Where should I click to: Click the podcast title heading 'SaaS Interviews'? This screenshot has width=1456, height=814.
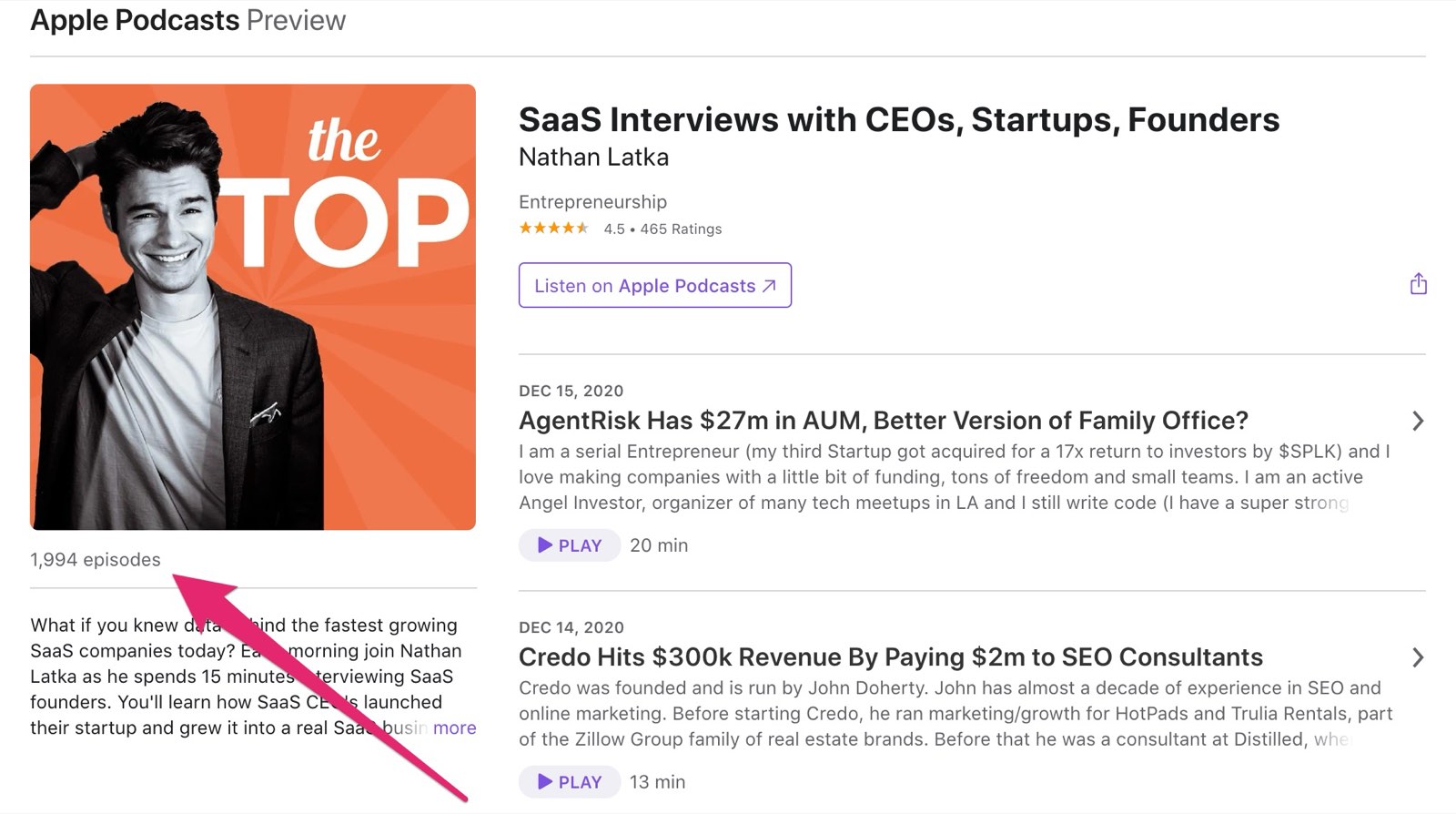899,120
